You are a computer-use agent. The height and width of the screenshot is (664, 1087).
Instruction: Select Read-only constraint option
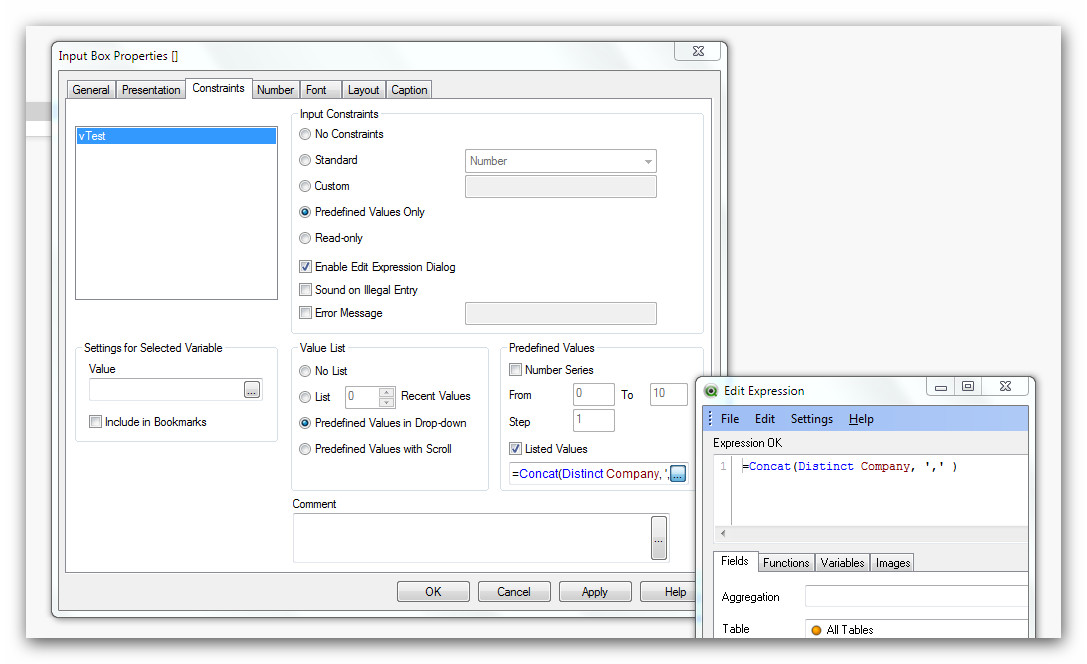pyautogui.click(x=305, y=238)
